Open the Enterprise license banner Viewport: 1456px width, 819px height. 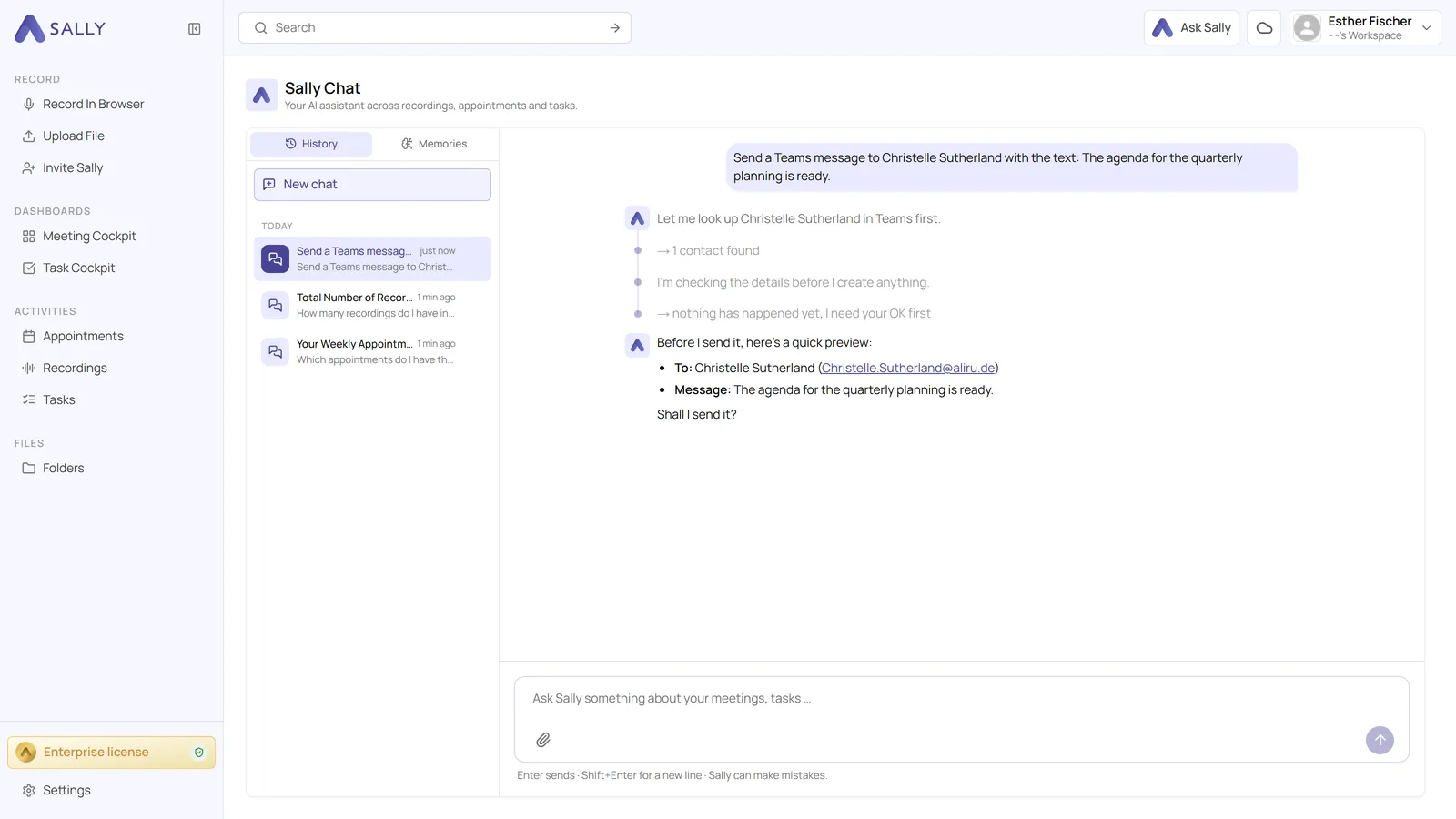coord(111,753)
